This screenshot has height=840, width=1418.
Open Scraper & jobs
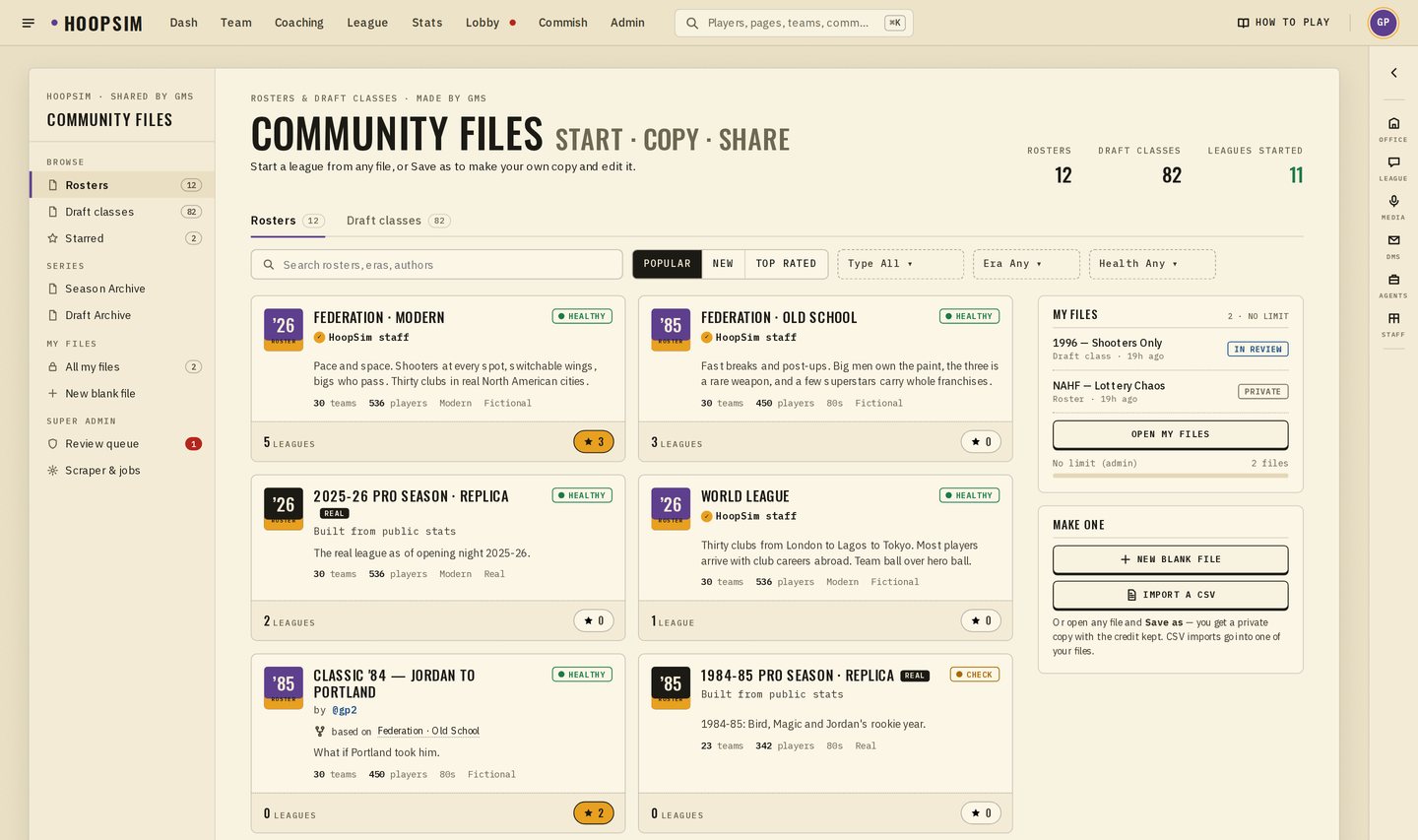click(x=123, y=470)
